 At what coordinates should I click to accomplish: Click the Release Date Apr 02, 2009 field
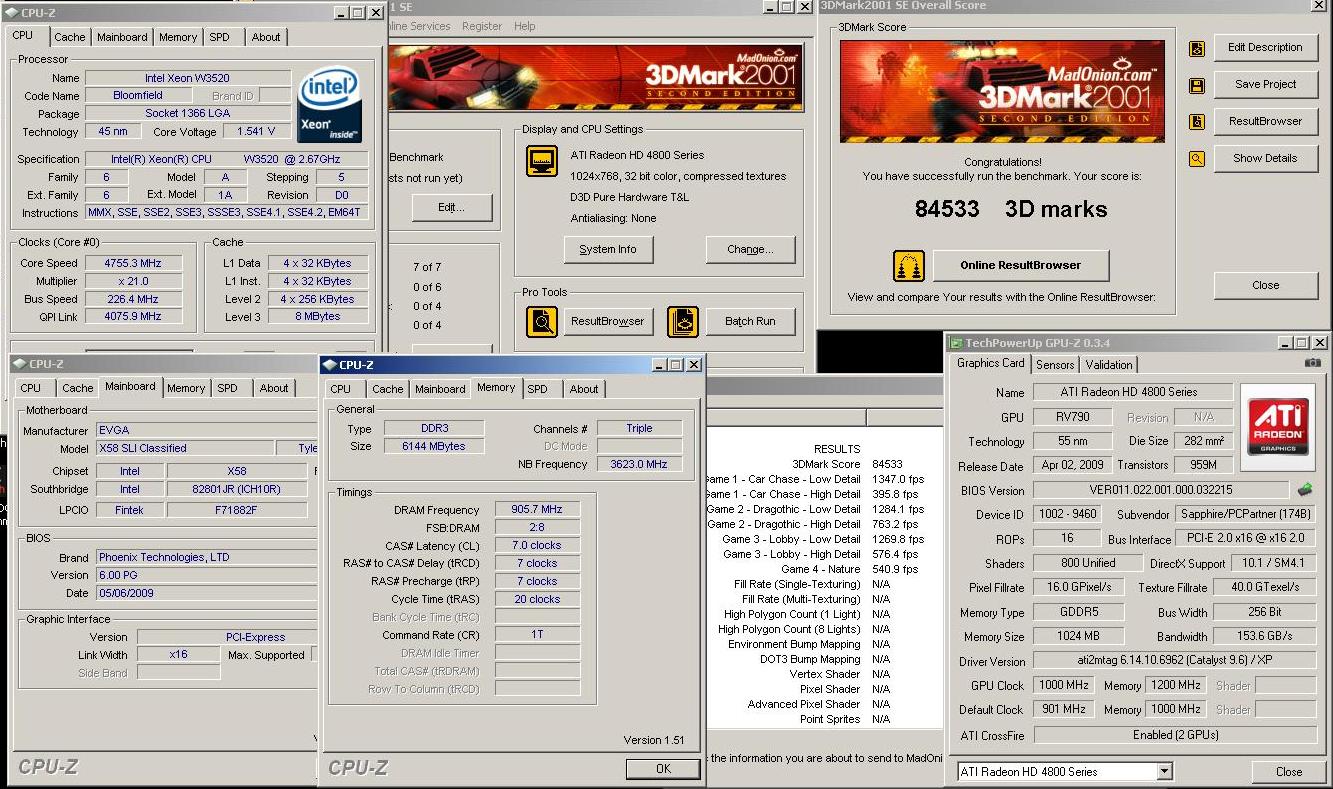[x=1073, y=465]
